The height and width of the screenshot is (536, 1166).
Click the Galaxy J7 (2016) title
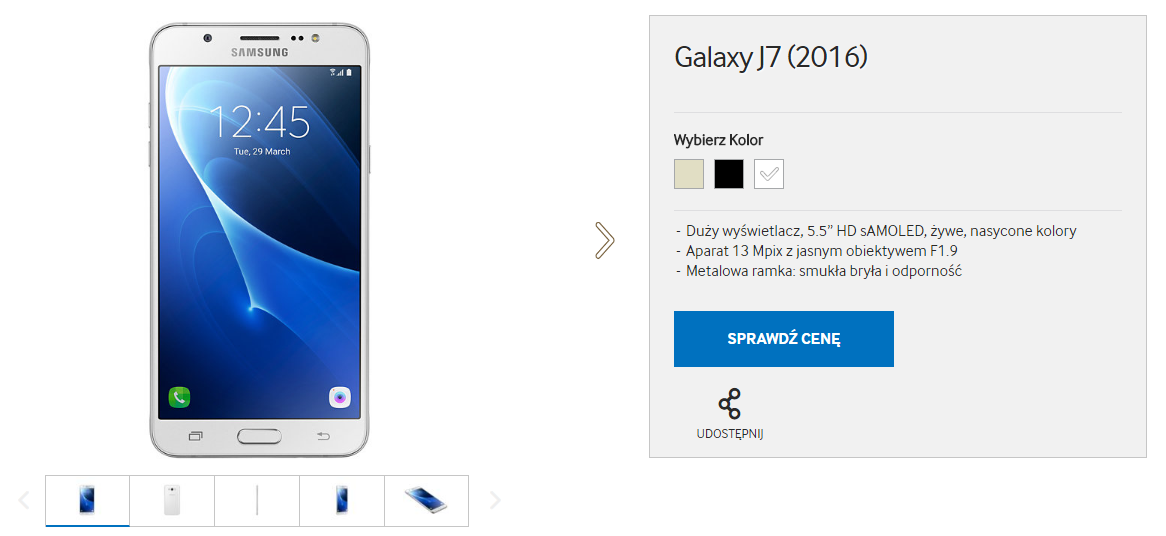point(771,58)
